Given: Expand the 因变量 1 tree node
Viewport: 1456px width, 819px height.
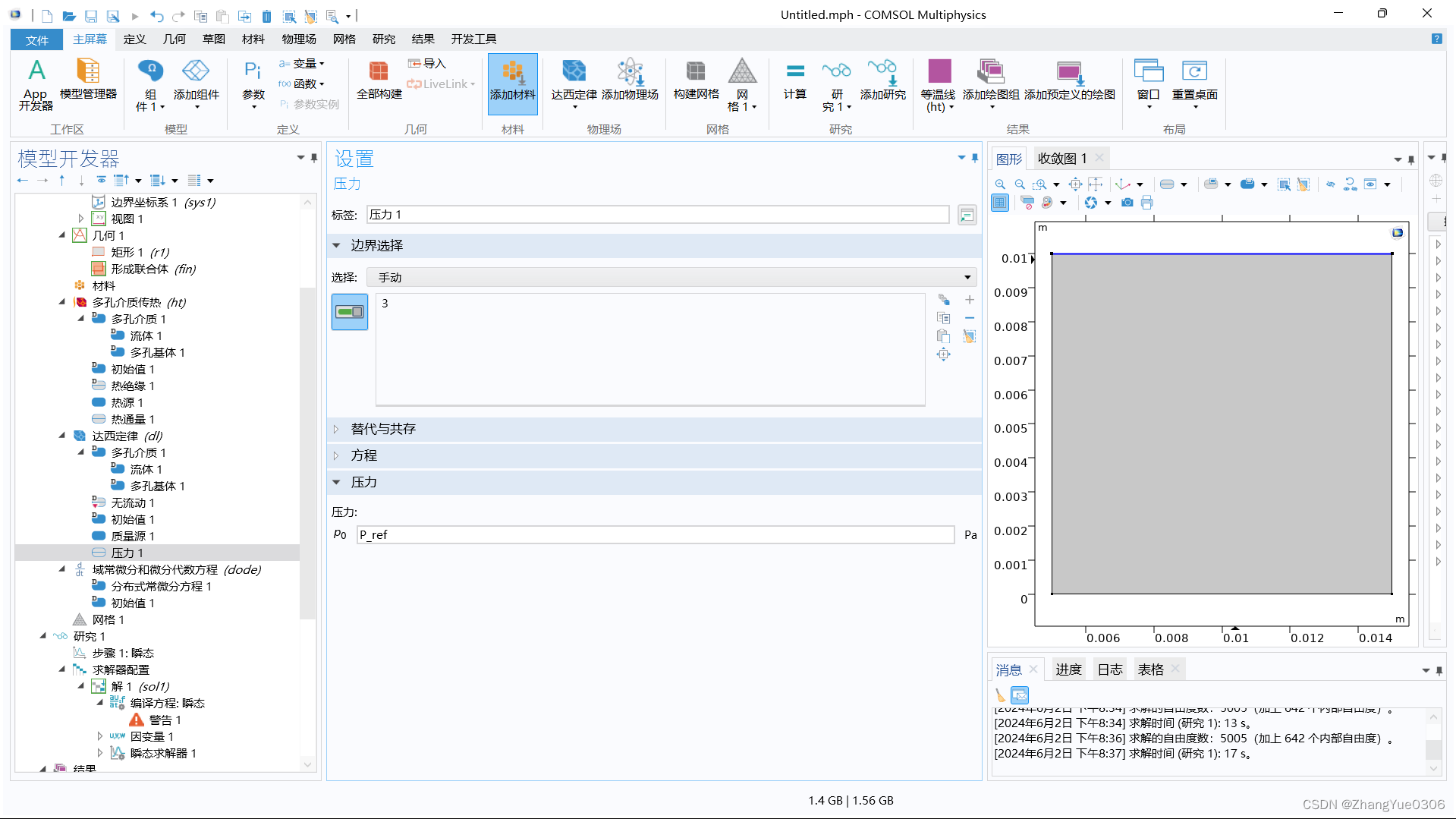Looking at the screenshot, I should point(100,736).
